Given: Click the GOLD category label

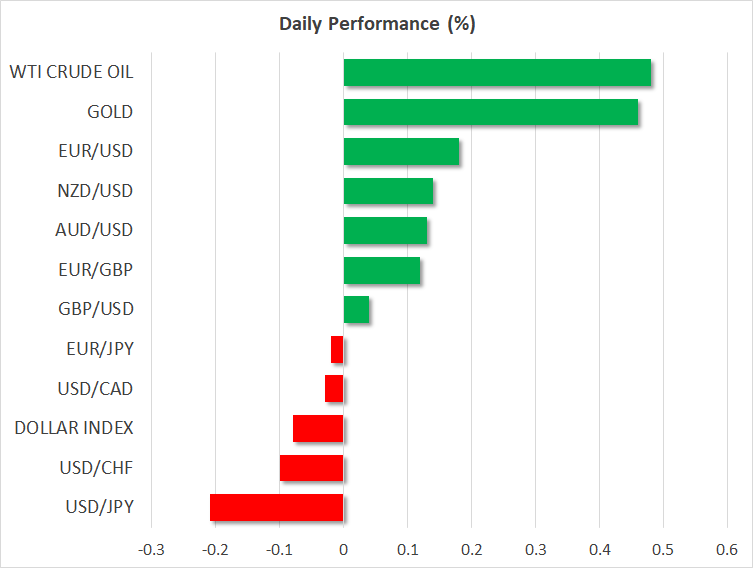Looking at the screenshot, I should 111,112.
